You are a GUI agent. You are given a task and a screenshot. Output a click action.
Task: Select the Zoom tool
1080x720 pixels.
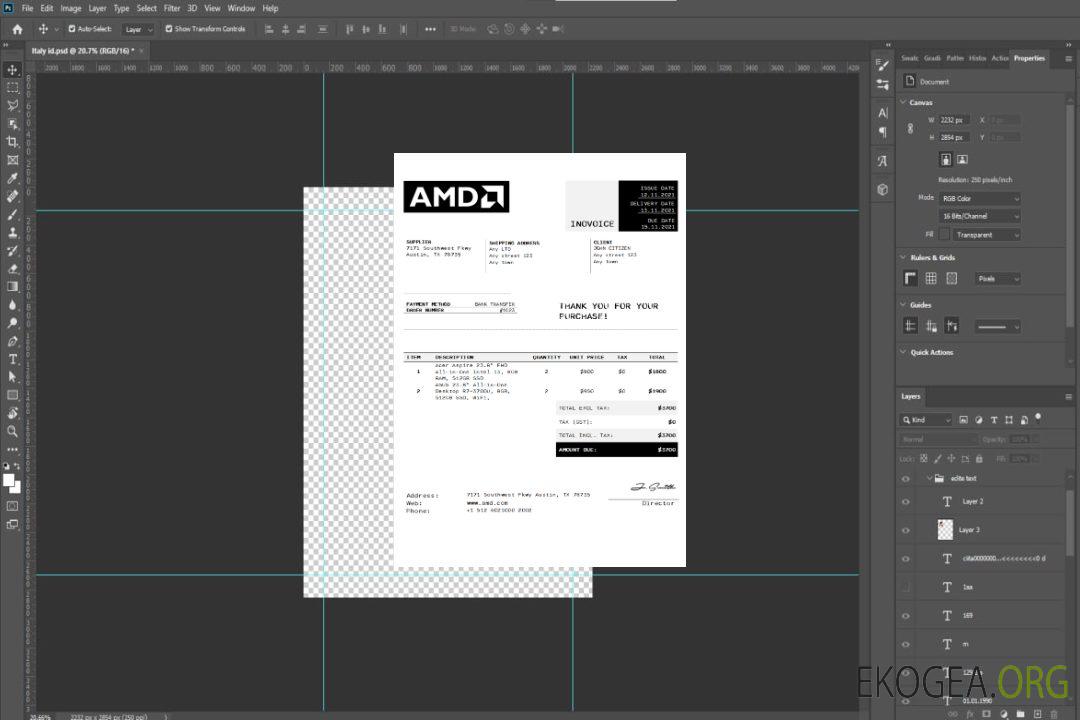tap(12, 431)
